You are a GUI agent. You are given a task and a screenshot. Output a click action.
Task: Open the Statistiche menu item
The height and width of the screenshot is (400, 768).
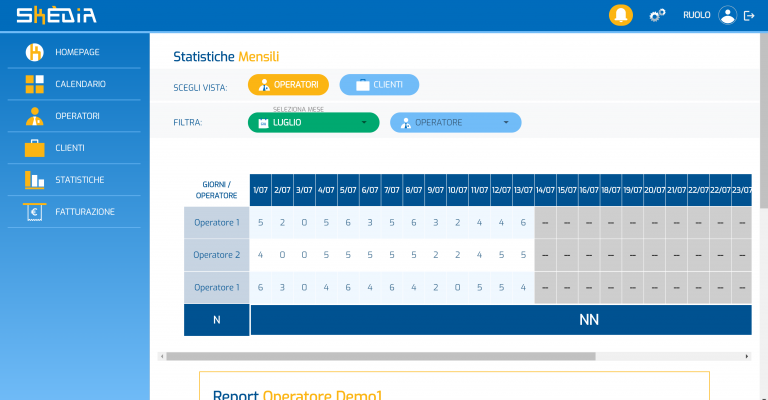[x=80, y=180]
